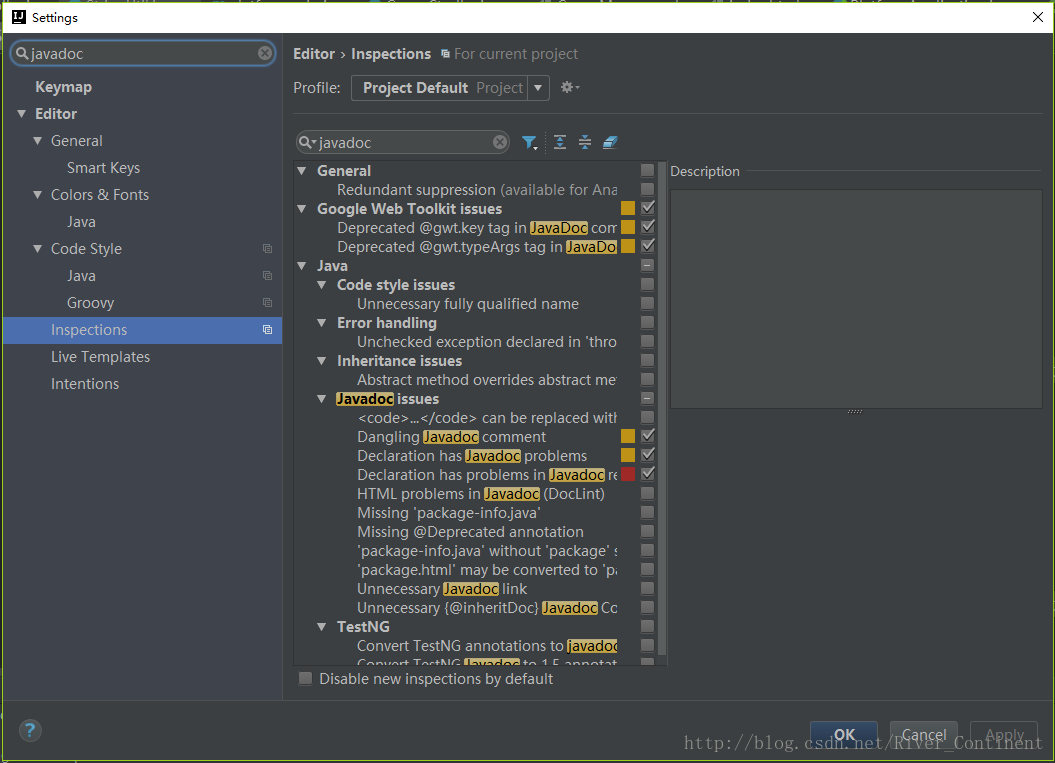Click red severity swatch for Javadoc references
The image size is (1055, 763).
[628, 474]
